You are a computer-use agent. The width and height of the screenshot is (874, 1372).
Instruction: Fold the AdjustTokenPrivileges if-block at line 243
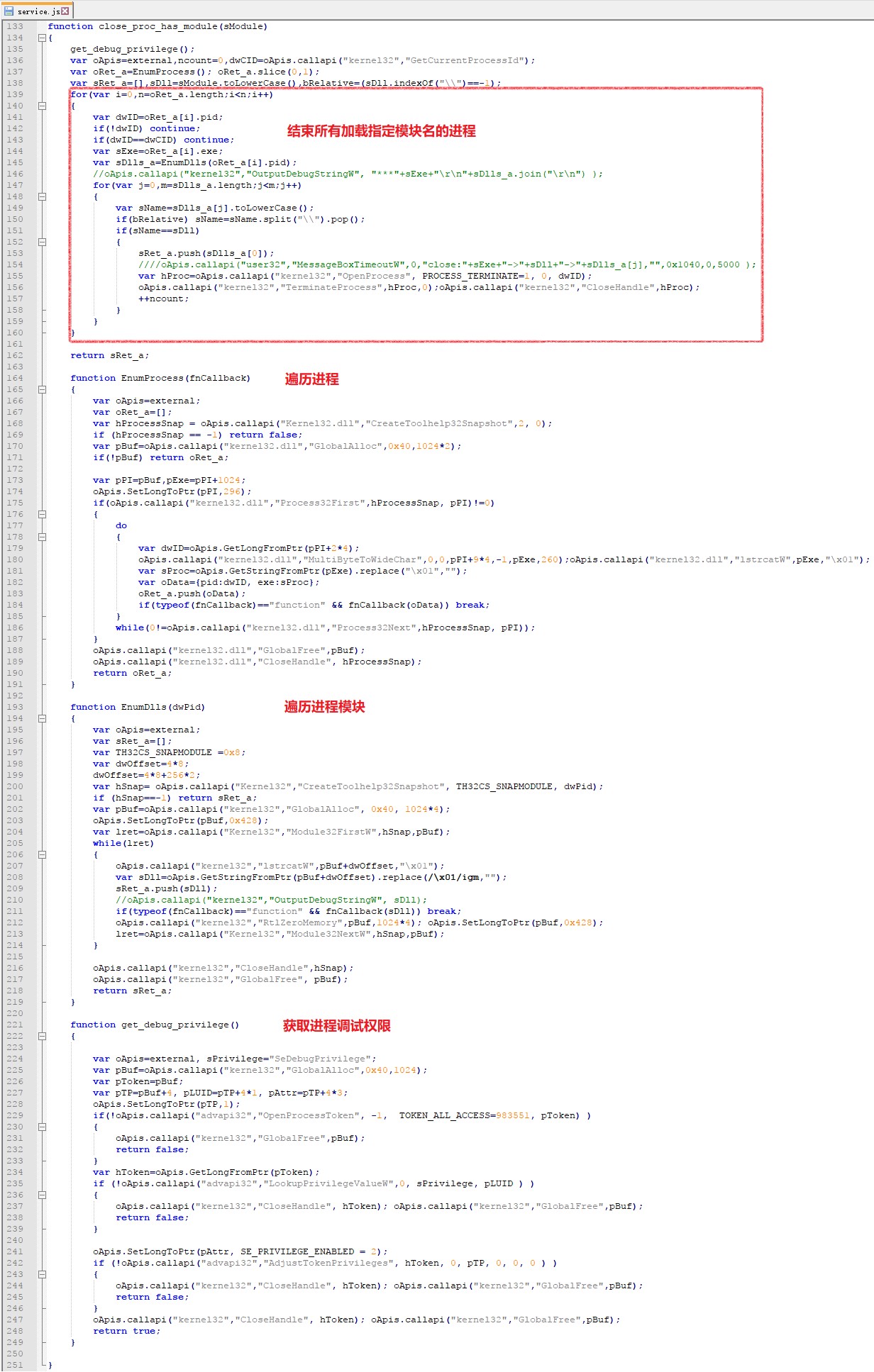tap(42, 1274)
